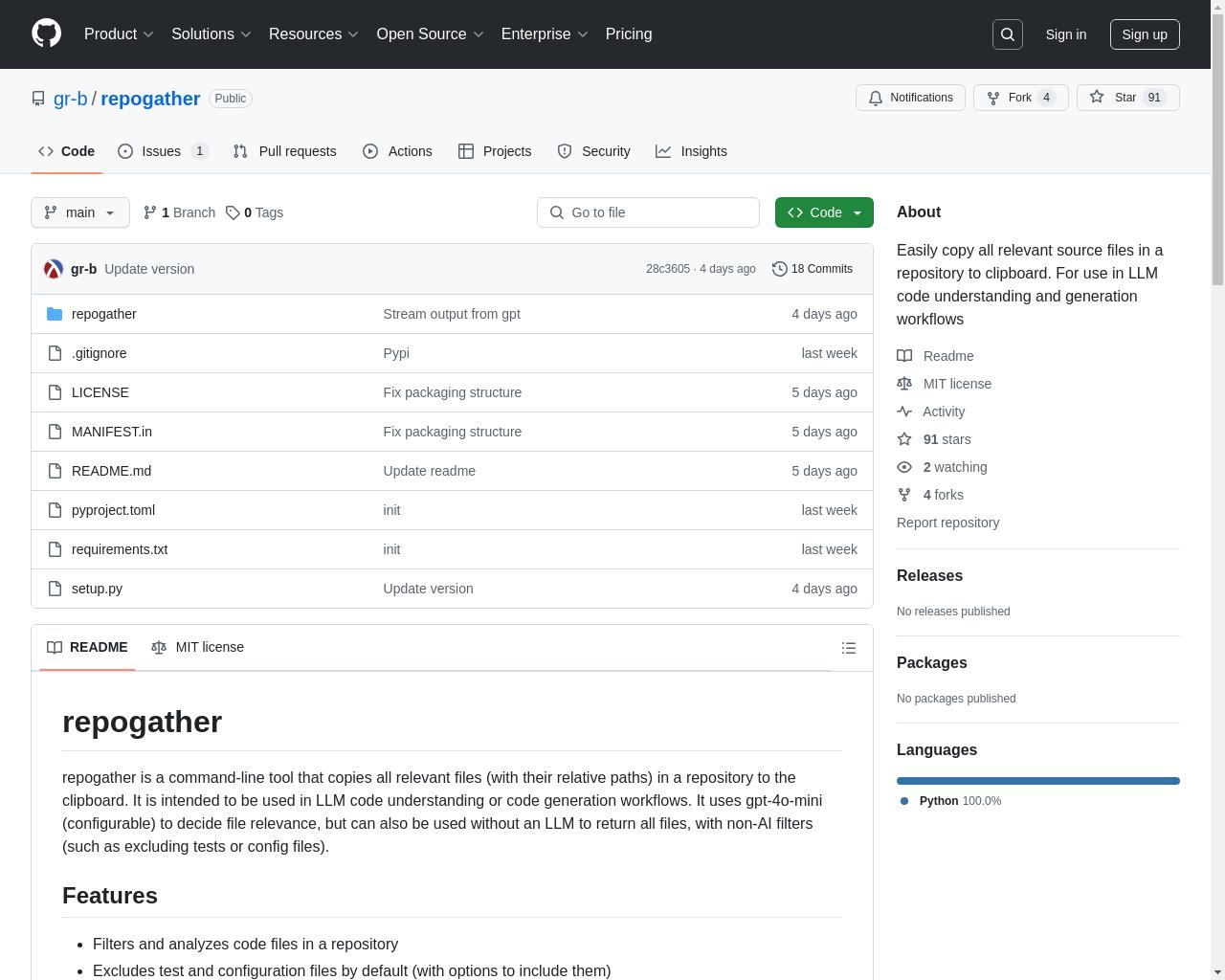1225x980 pixels.
Task: Click the file icon next to .gitignore
Action: coord(55,353)
